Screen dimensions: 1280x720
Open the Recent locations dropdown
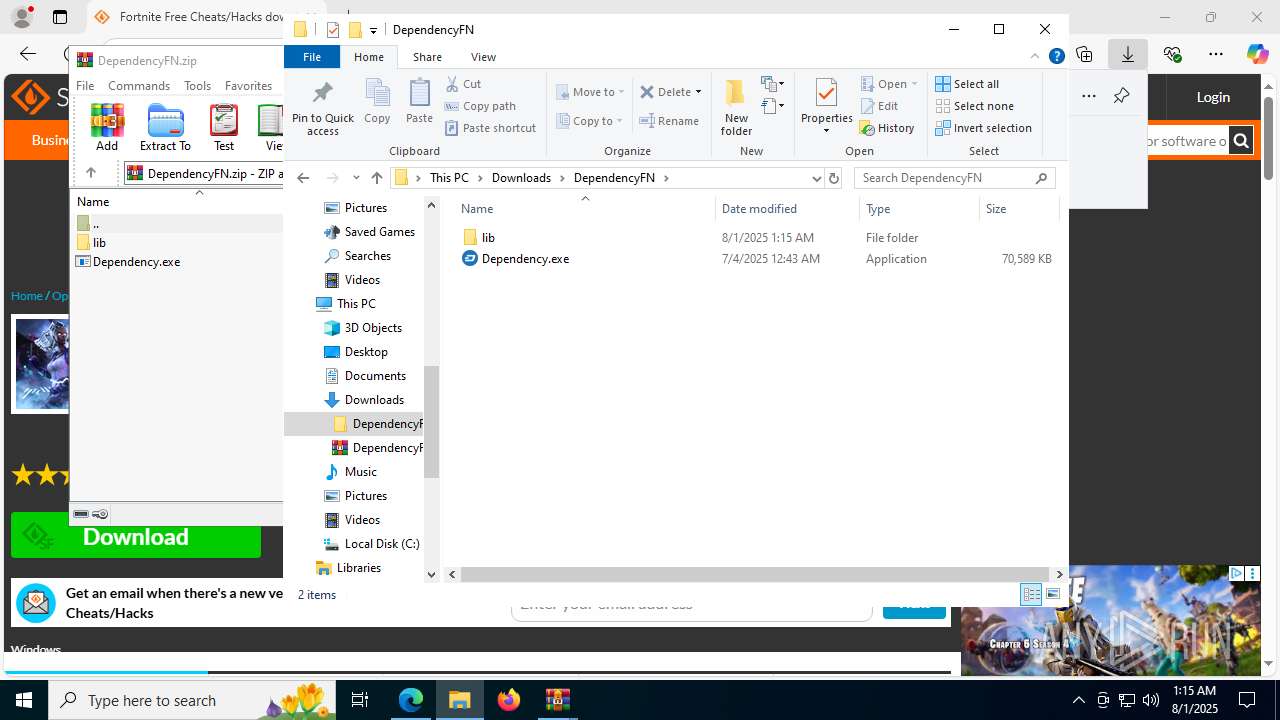[356, 178]
